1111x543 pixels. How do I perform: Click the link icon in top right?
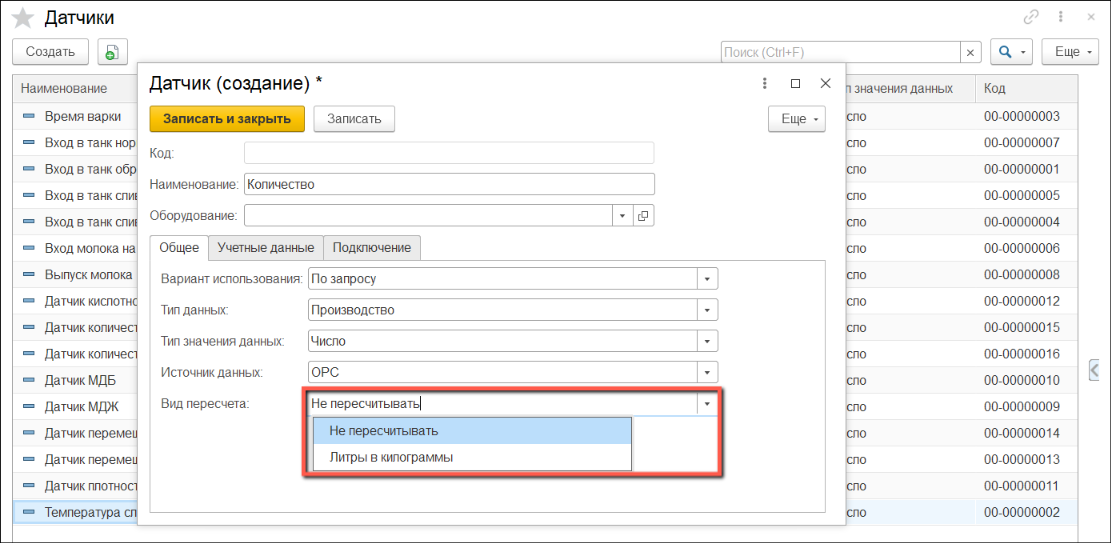coord(1031,17)
